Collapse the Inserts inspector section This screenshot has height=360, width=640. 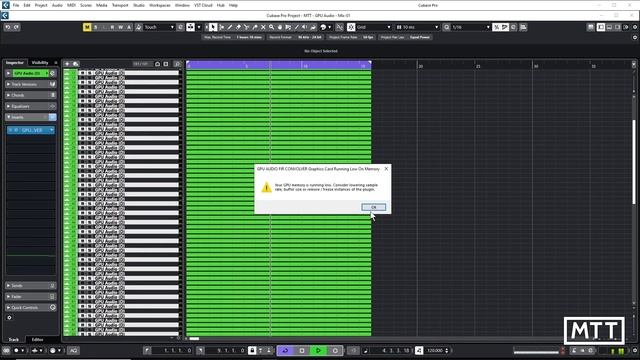(x=31, y=117)
